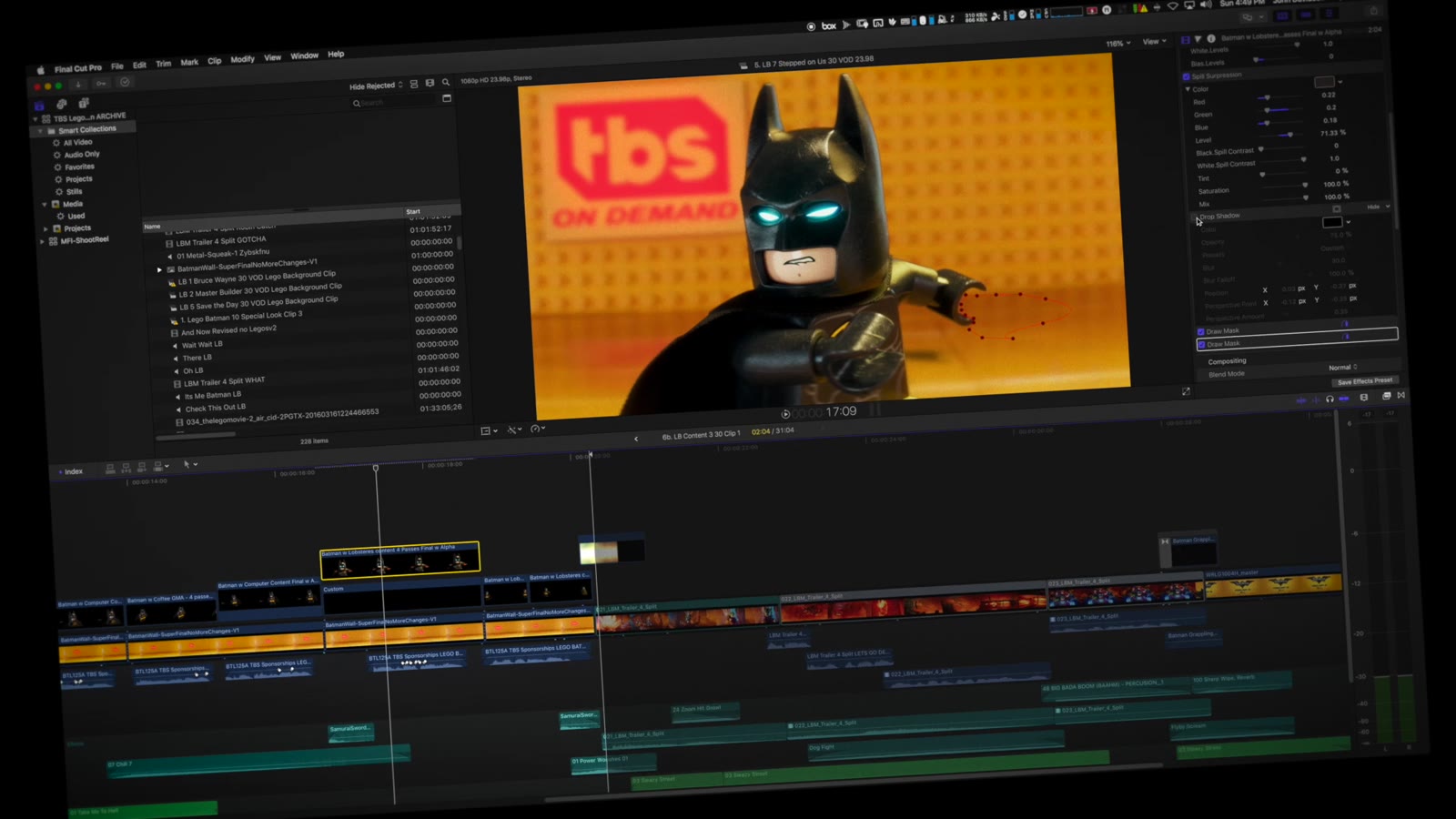Open the Photos and Audio sidebar icon

pos(61,104)
